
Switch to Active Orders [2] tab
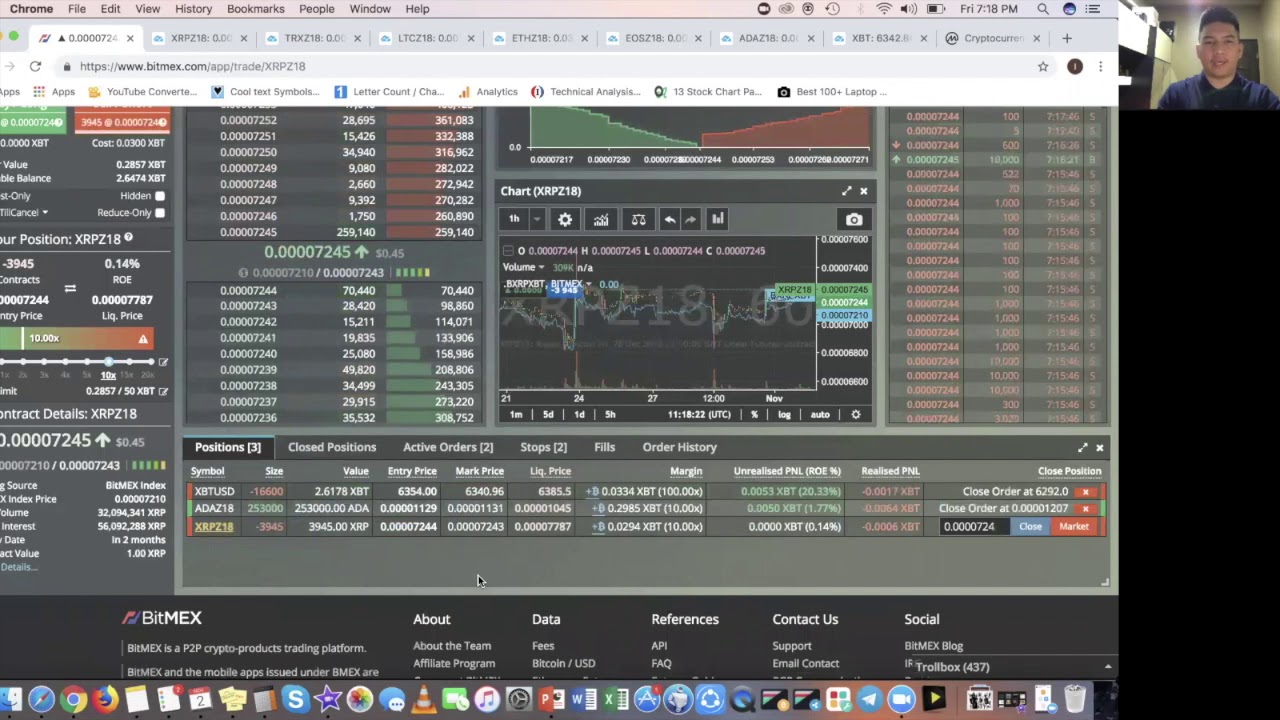(x=448, y=448)
